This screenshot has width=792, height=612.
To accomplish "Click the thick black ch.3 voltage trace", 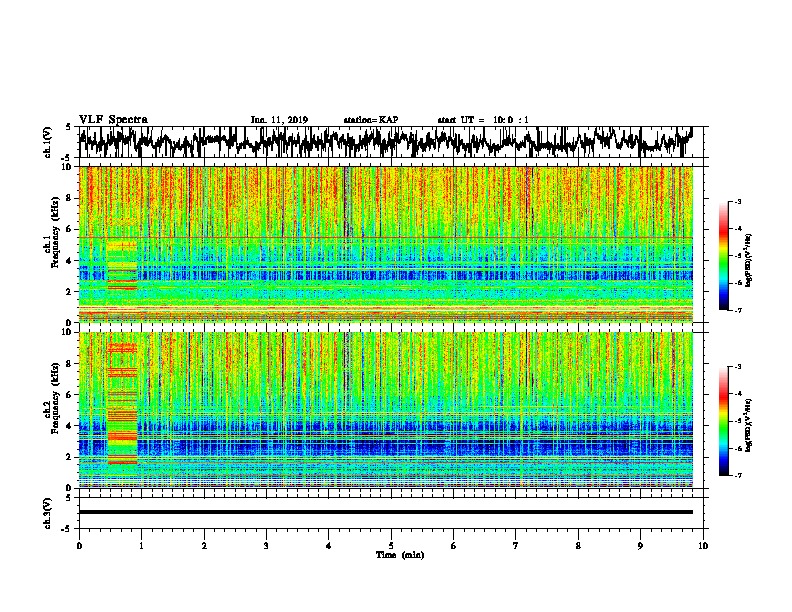I will 386,512.
